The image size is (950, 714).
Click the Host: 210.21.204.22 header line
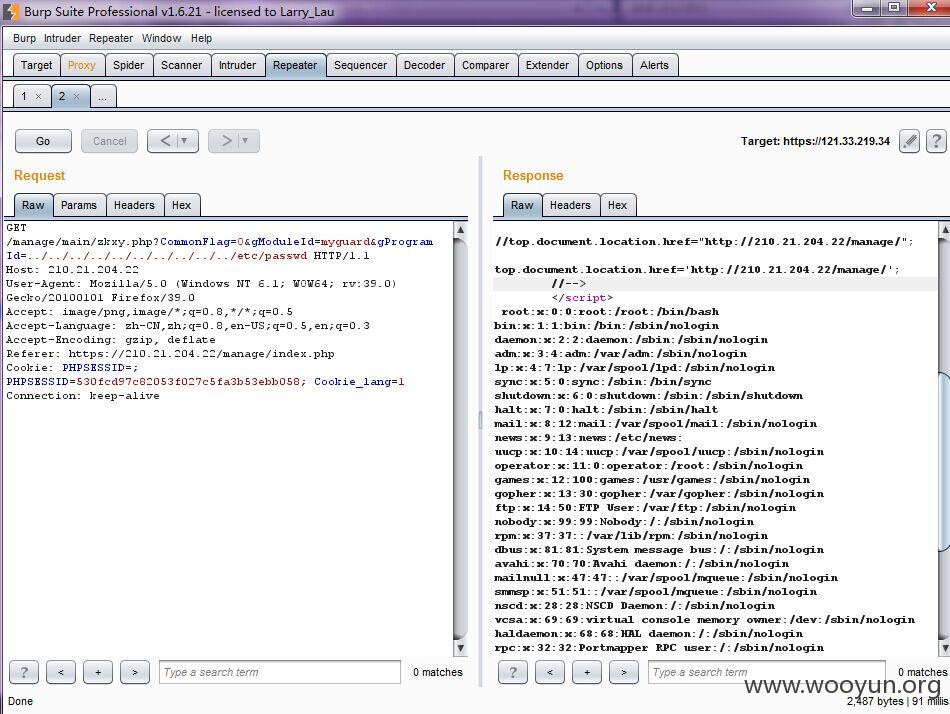73,270
